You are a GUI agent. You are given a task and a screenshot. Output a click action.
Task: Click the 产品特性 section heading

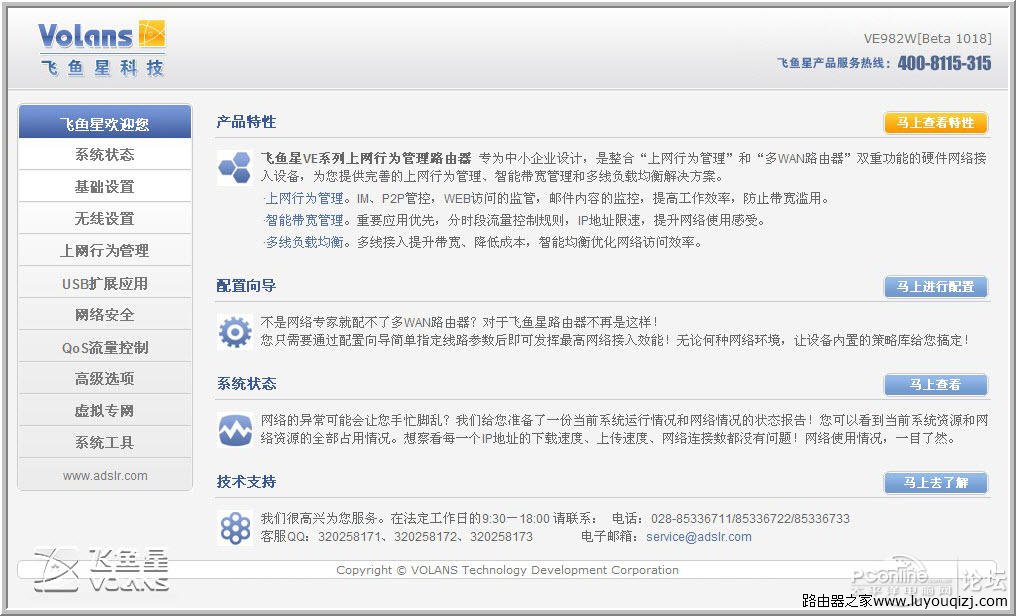(x=246, y=122)
